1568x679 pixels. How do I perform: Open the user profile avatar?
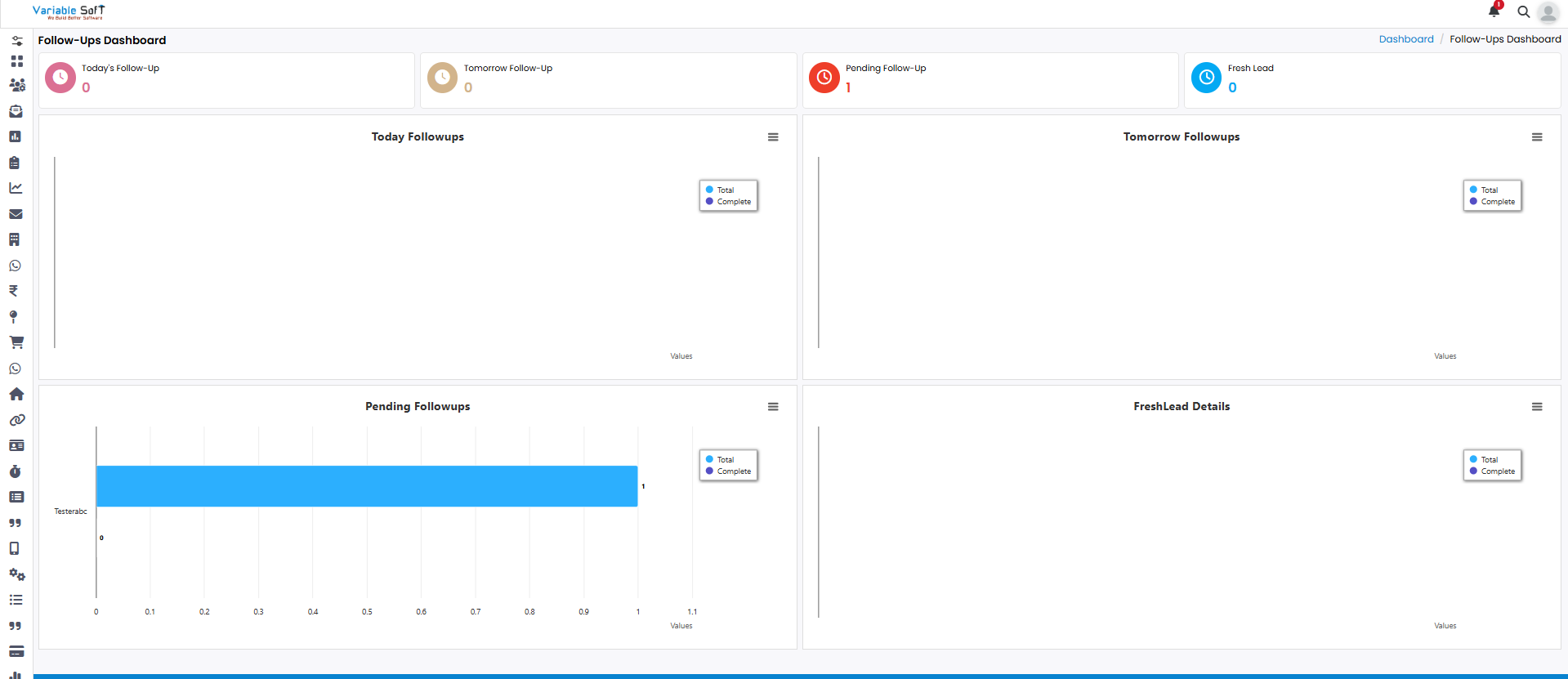pos(1548,12)
